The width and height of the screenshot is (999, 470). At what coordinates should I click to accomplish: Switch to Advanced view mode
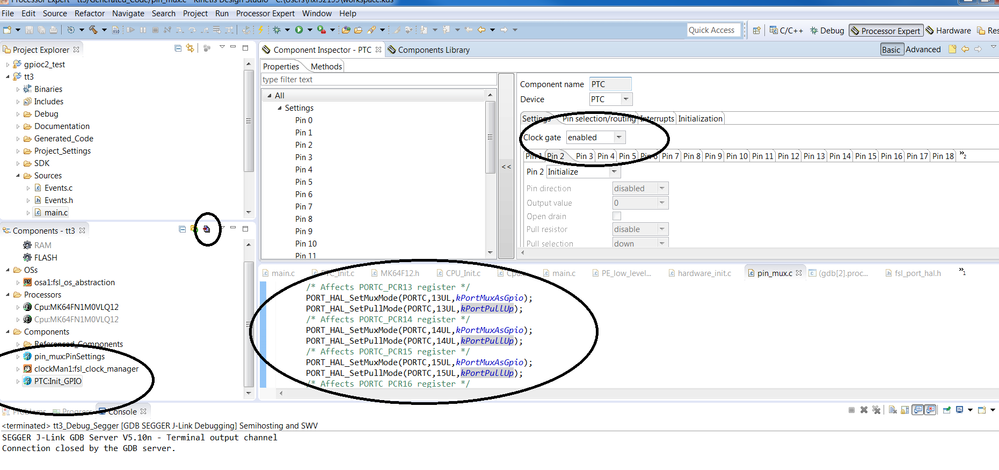923,49
